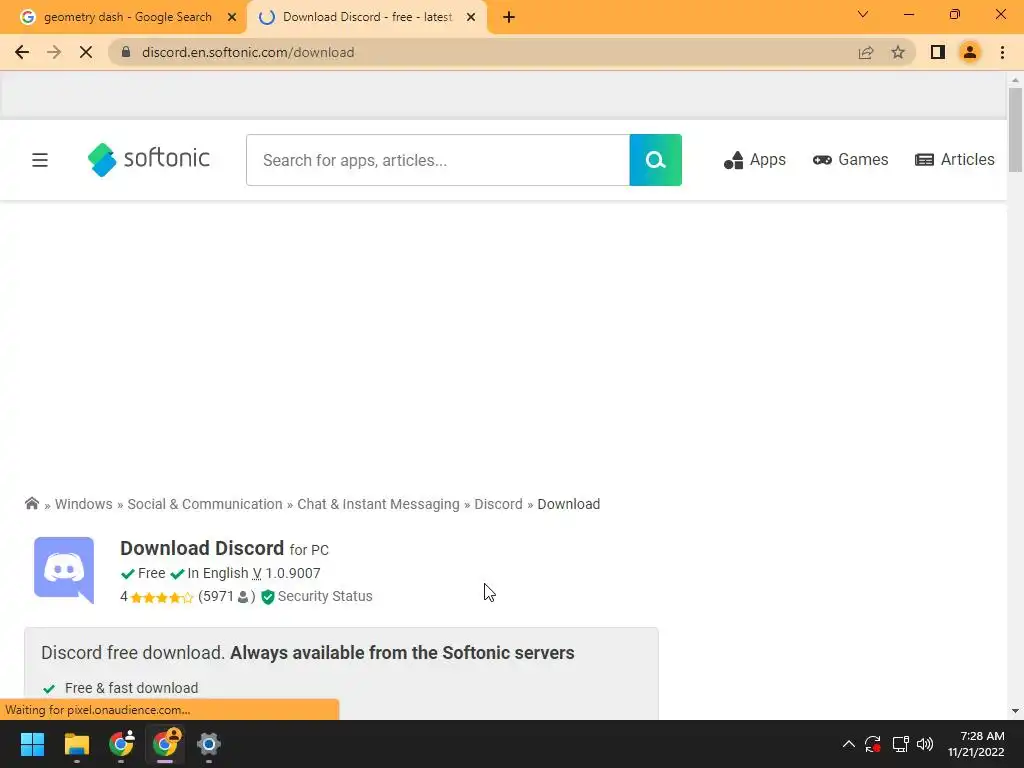Open the taskbar clock and date

(x=976, y=744)
